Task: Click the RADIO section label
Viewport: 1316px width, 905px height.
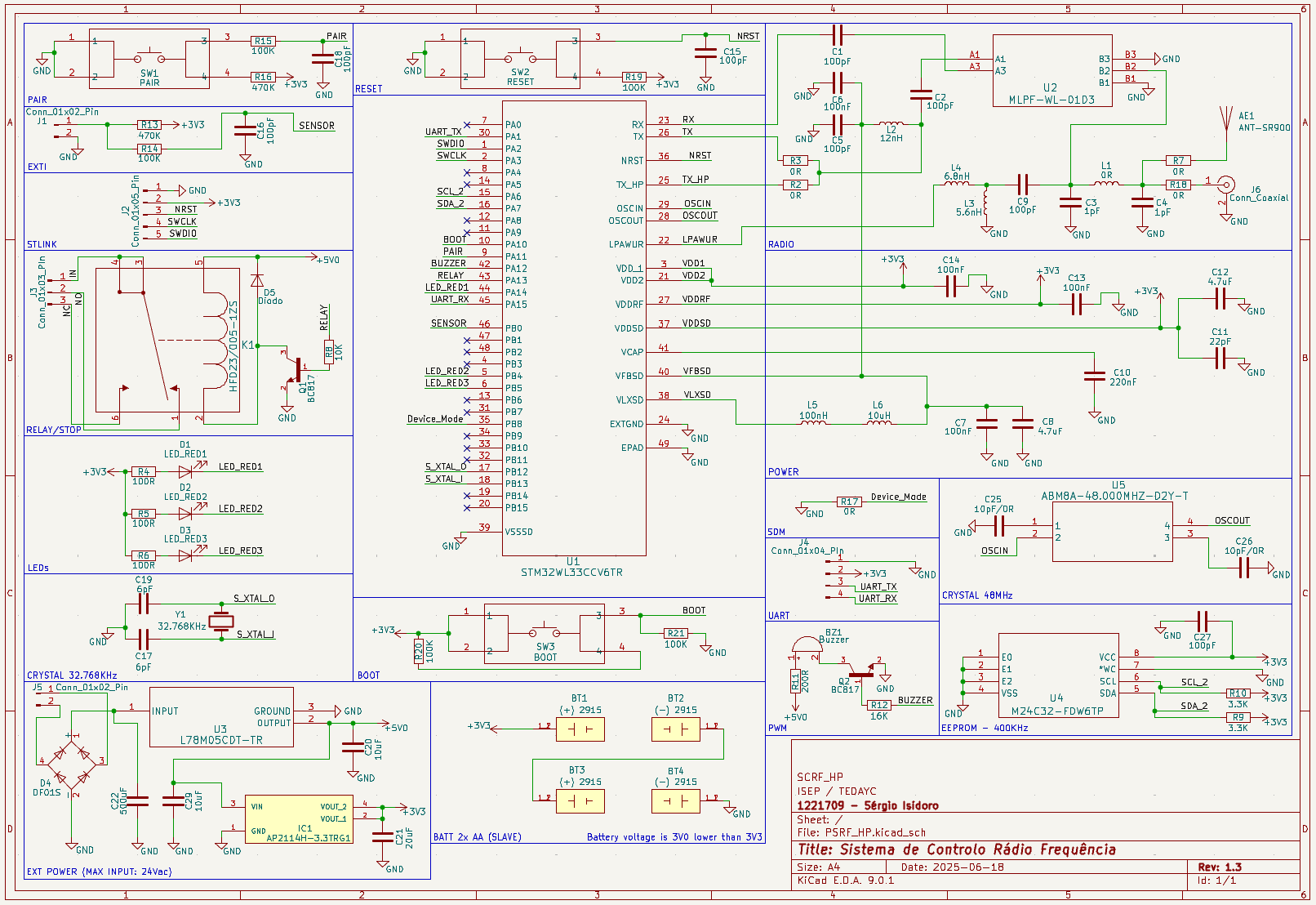Action: pyautogui.click(x=781, y=244)
